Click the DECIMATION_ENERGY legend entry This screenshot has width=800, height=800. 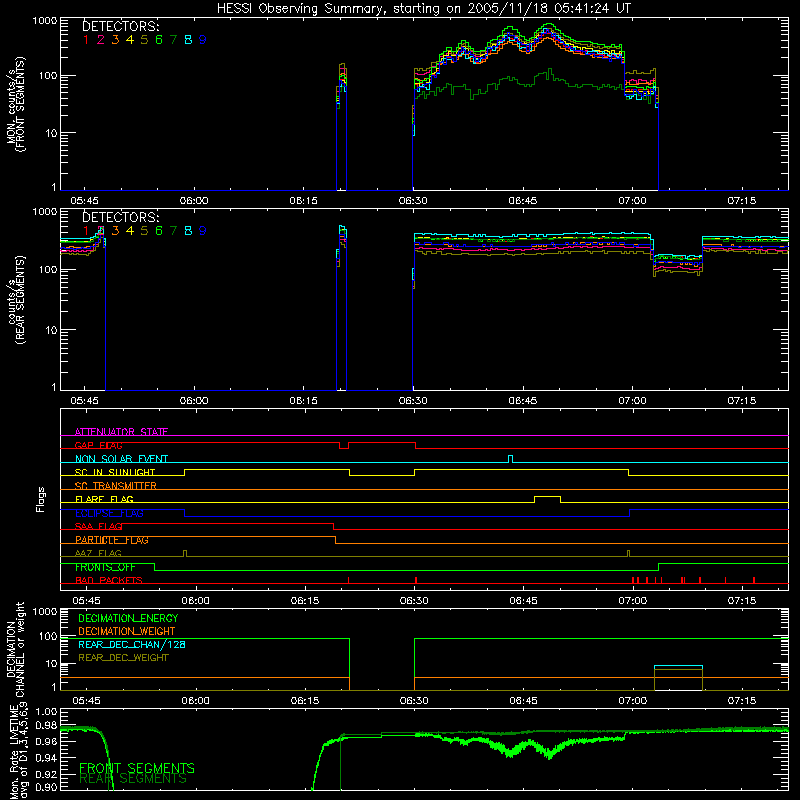(128, 618)
